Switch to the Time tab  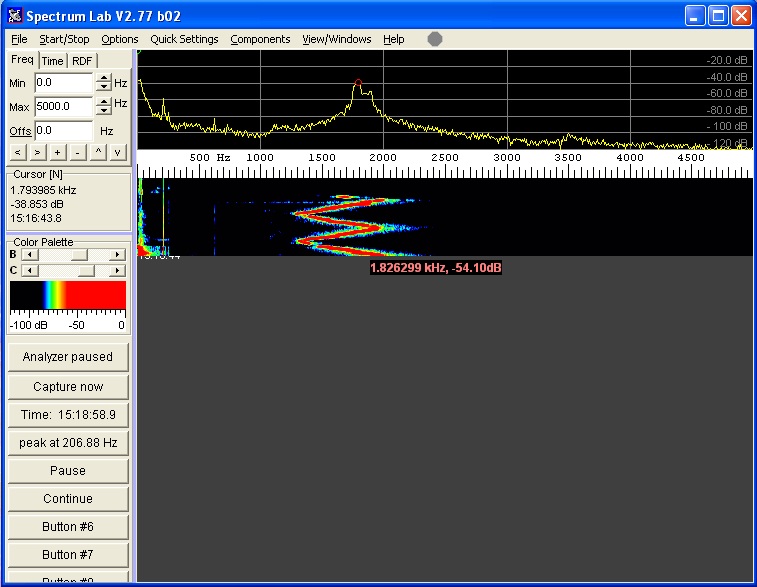pos(52,61)
